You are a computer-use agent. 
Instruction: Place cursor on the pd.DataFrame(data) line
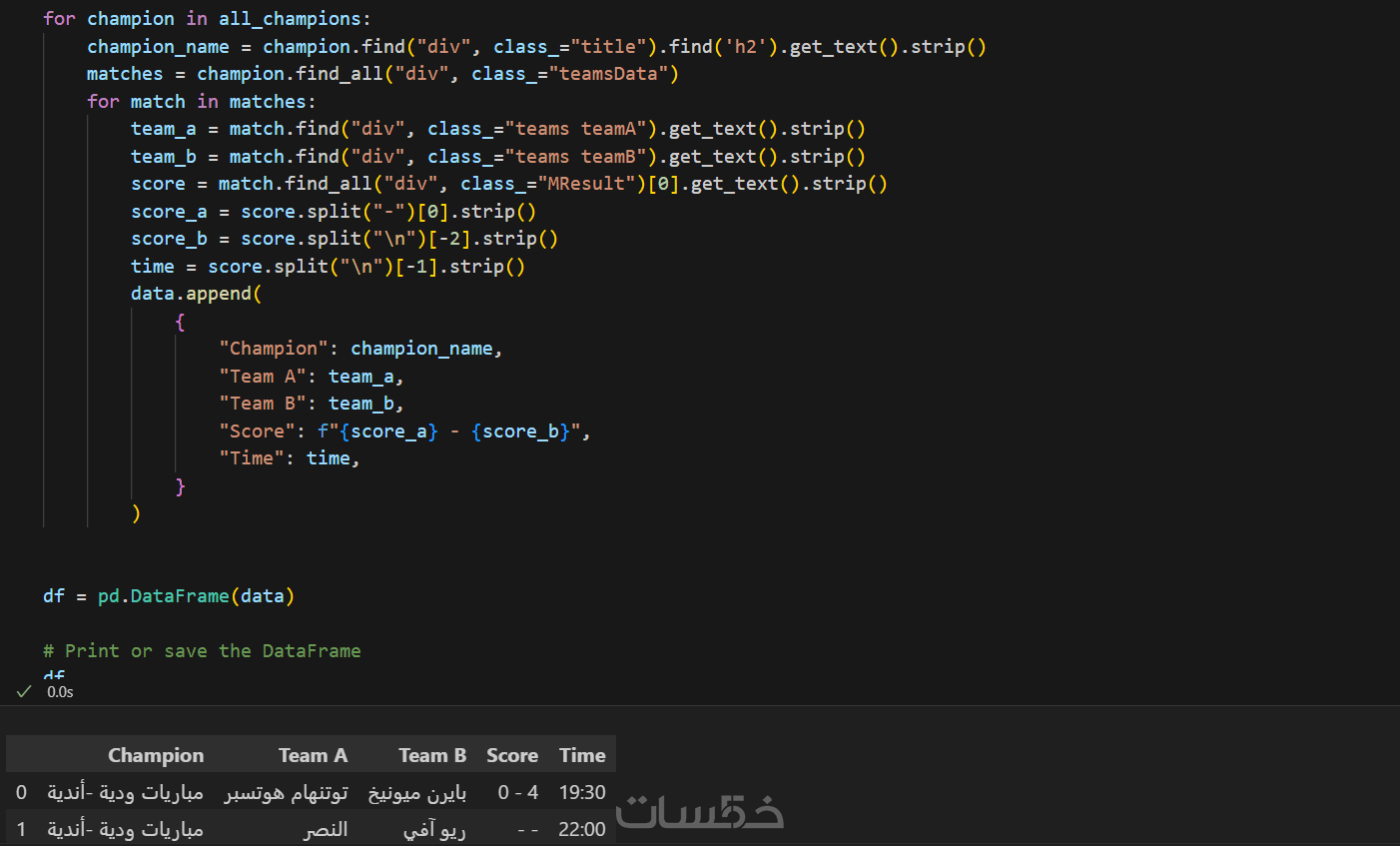click(x=168, y=596)
